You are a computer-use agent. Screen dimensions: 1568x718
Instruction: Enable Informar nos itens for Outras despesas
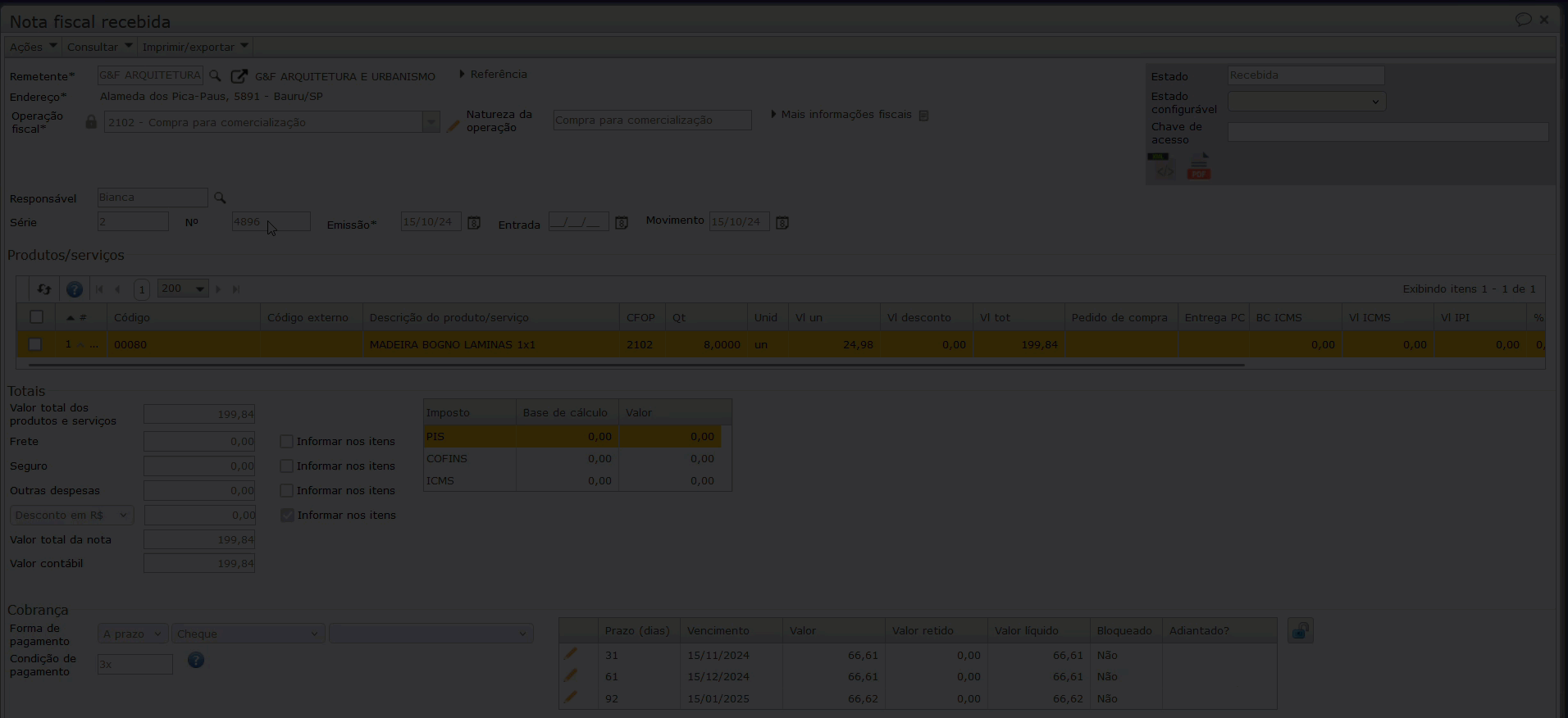[x=286, y=491]
